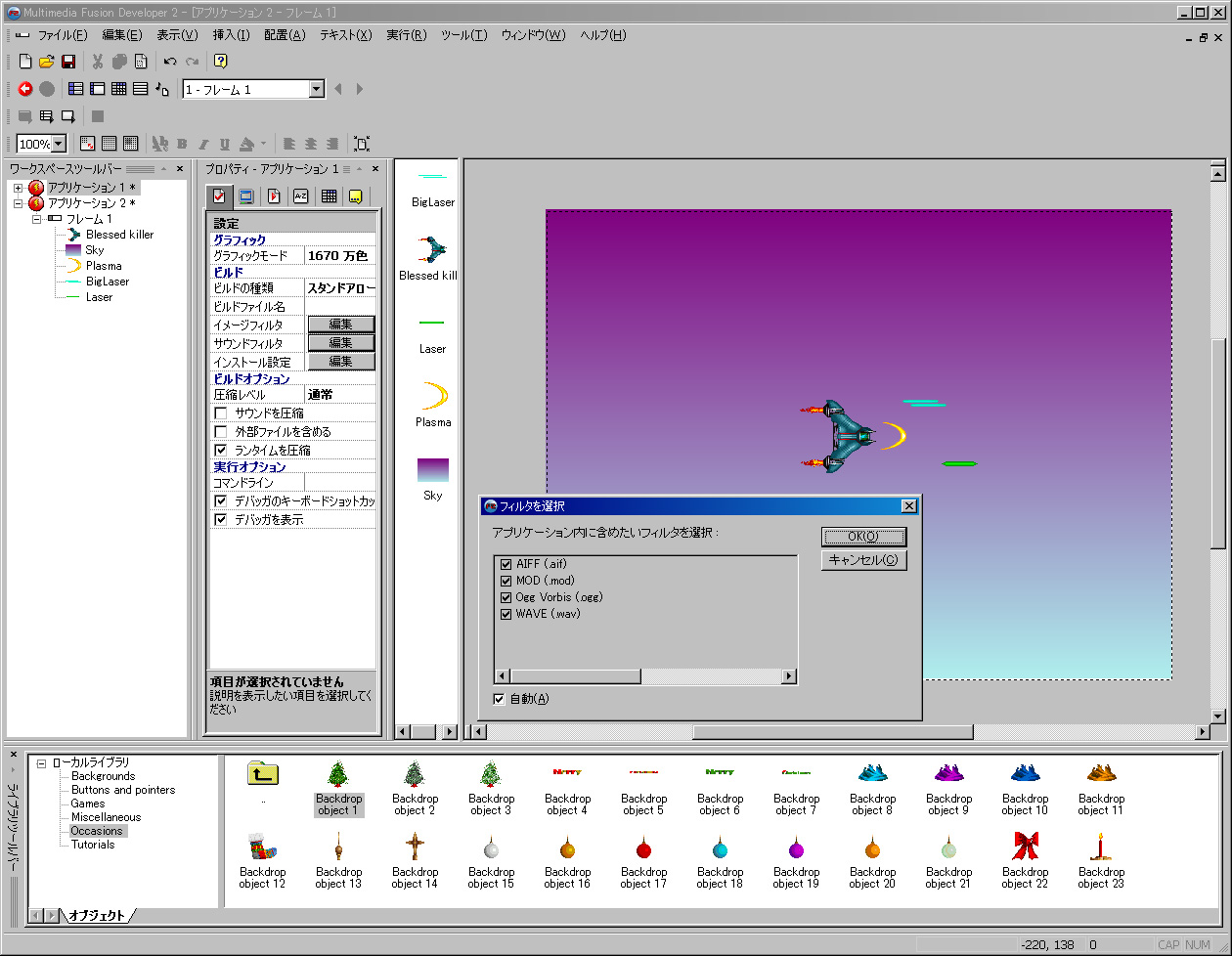1232x956 pixels.
Task: Click the Undo arrow icon
Action: click(170, 62)
